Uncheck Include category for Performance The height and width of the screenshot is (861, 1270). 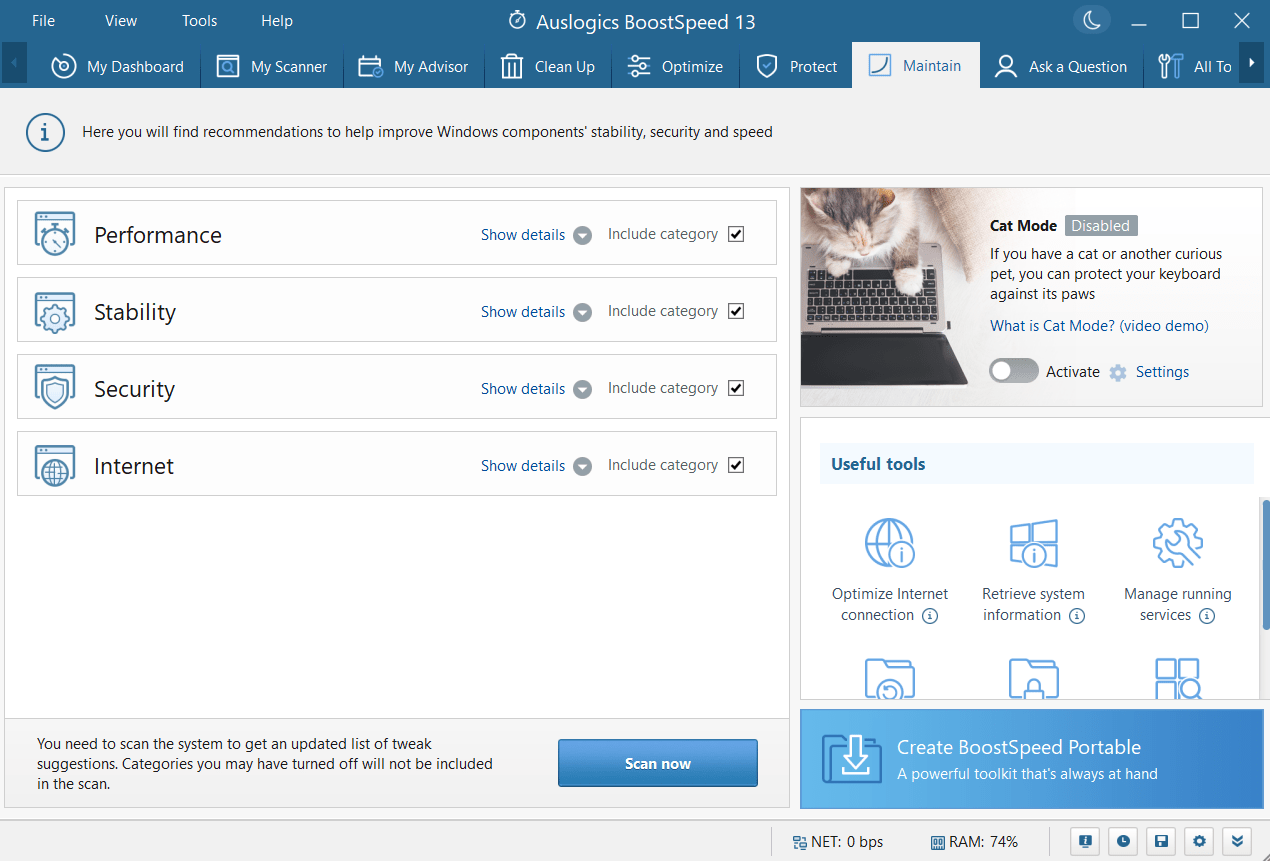point(736,234)
